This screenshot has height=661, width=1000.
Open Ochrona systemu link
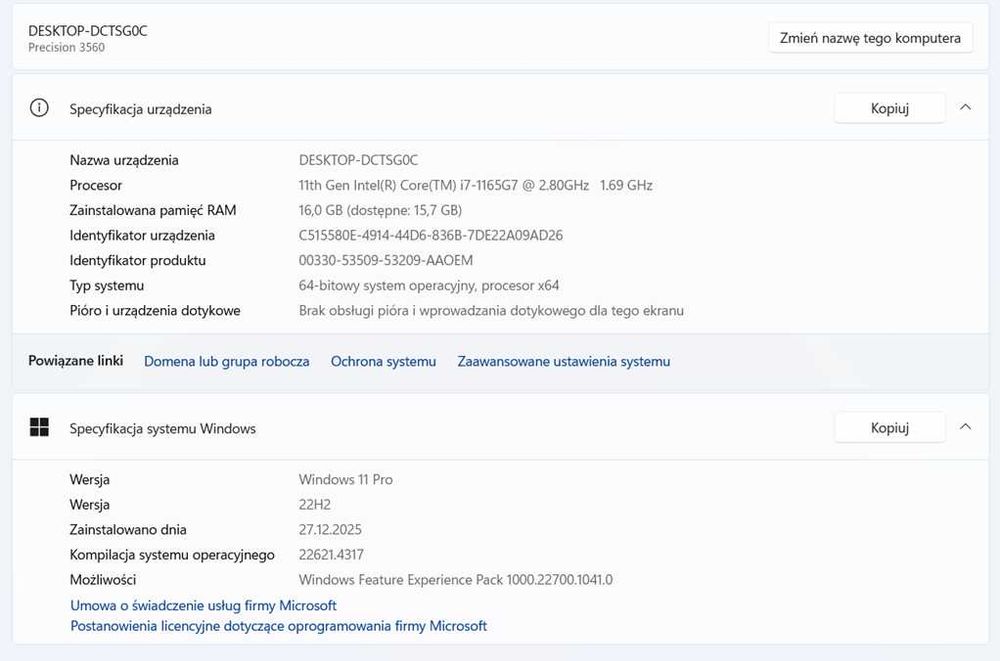click(x=383, y=362)
